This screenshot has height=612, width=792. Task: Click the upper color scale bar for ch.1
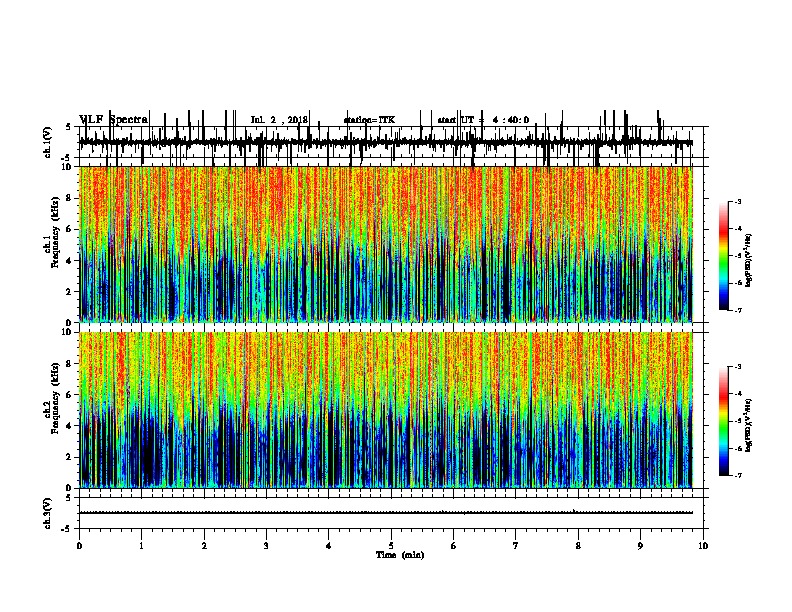coord(724,256)
